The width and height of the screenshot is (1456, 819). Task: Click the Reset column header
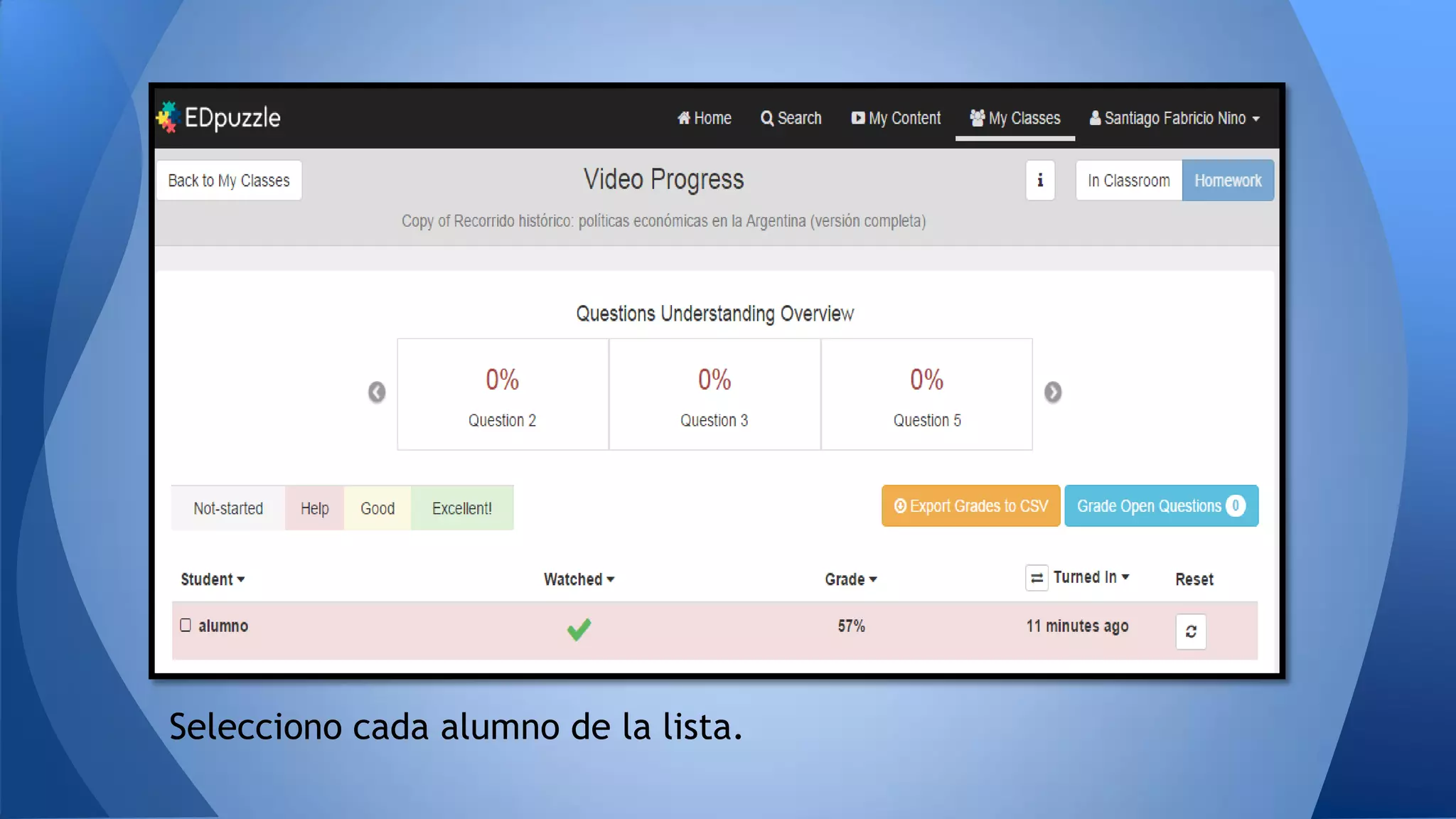tap(1194, 579)
